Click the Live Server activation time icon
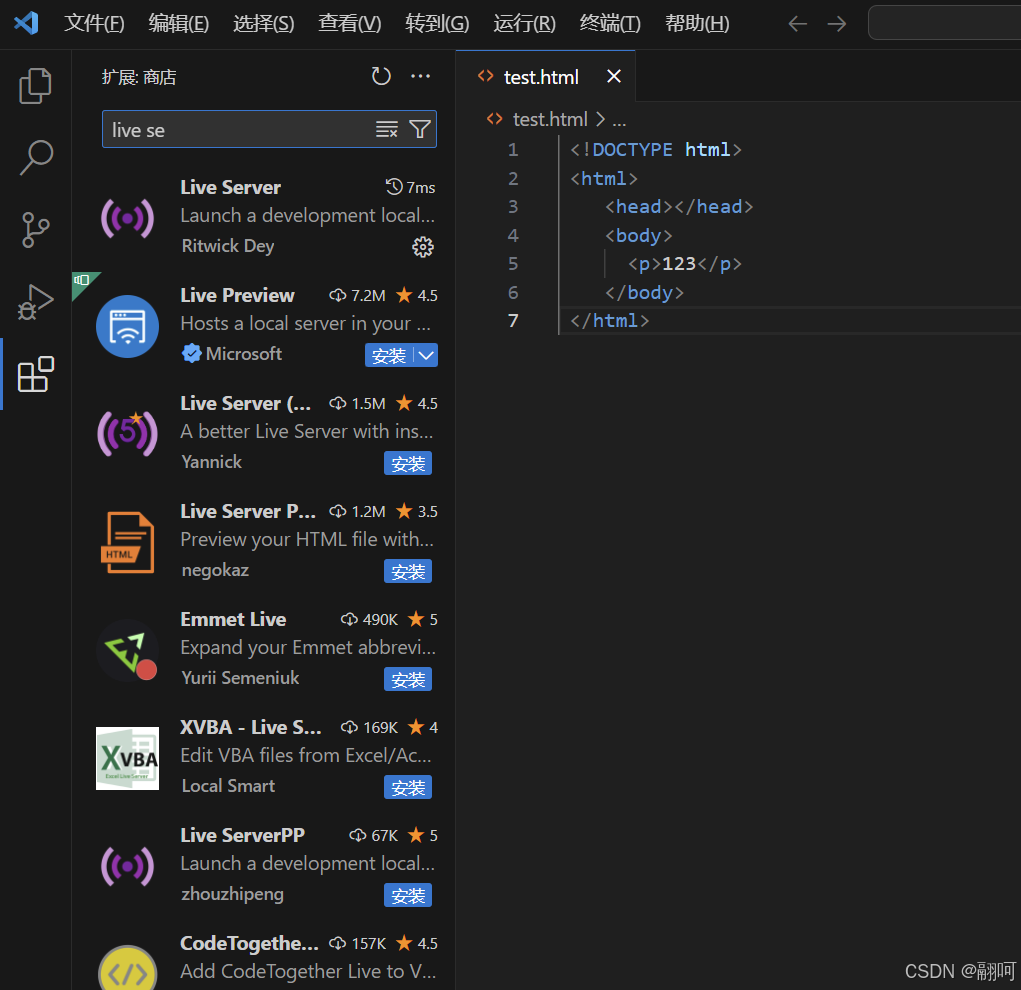 coord(393,187)
